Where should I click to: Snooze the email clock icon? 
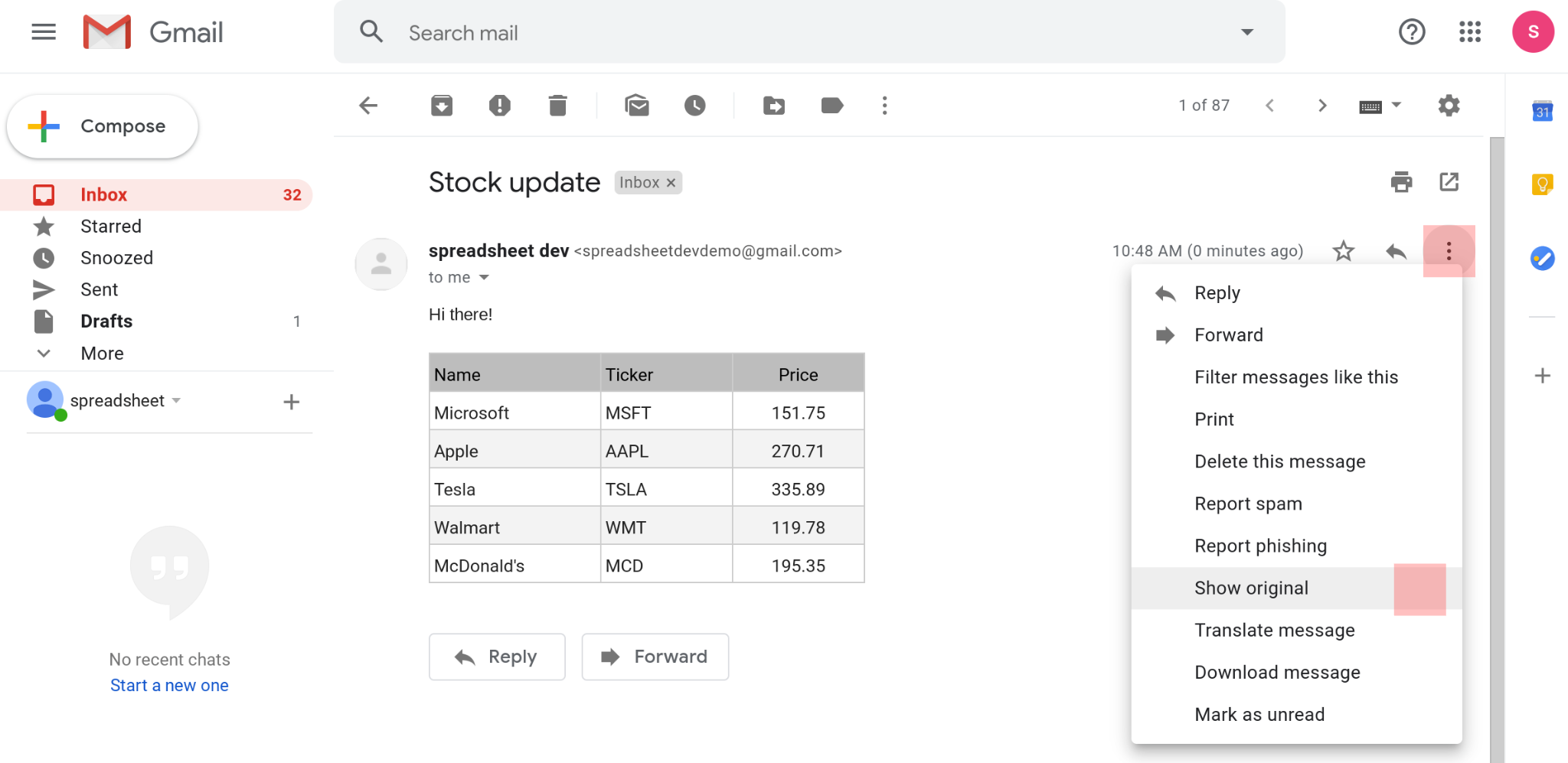(695, 106)
